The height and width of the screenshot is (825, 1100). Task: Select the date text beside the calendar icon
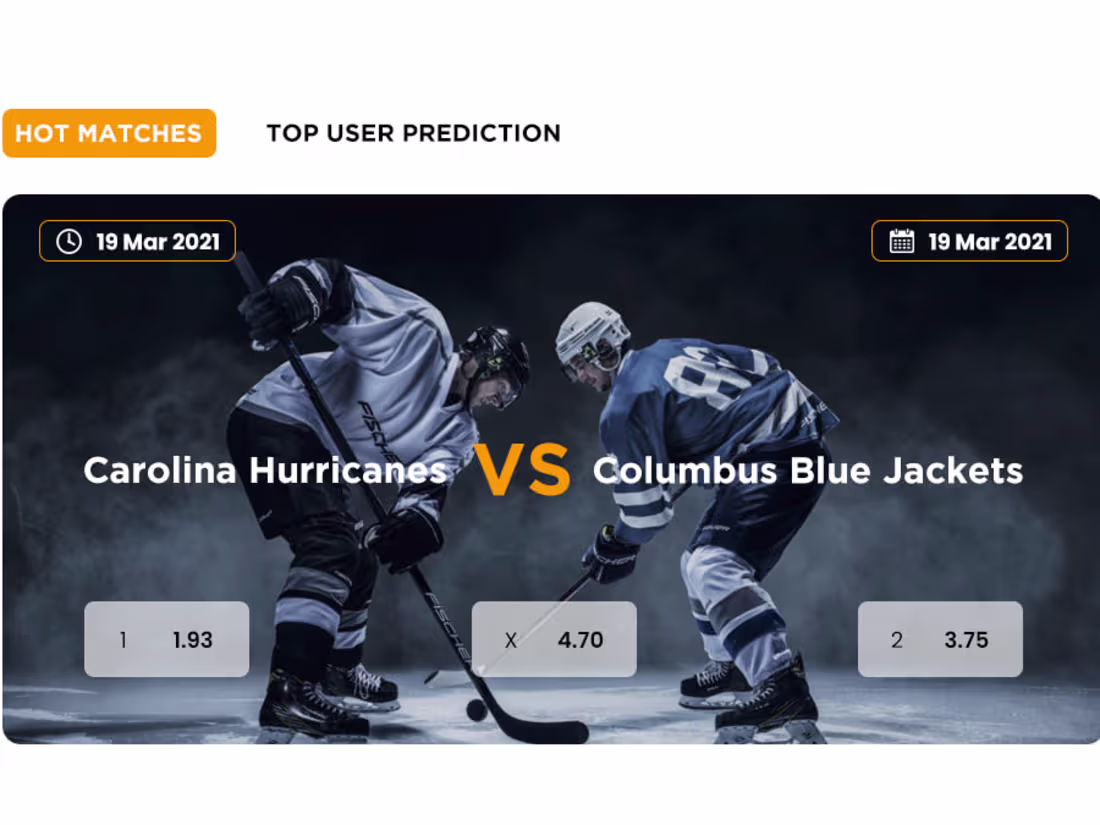tap(990, 241)
